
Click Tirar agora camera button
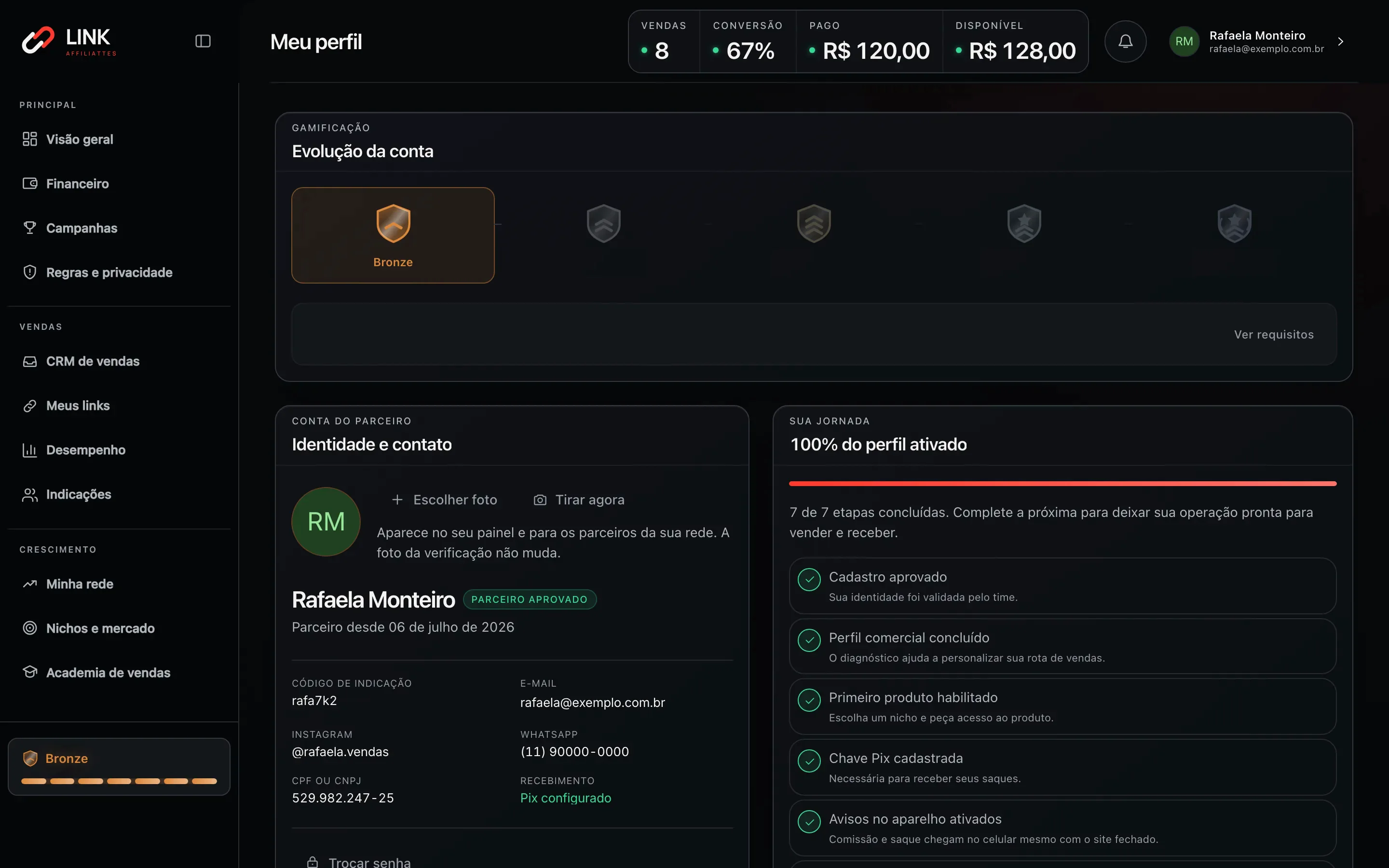pyautogui.click(x=579, y=500)
